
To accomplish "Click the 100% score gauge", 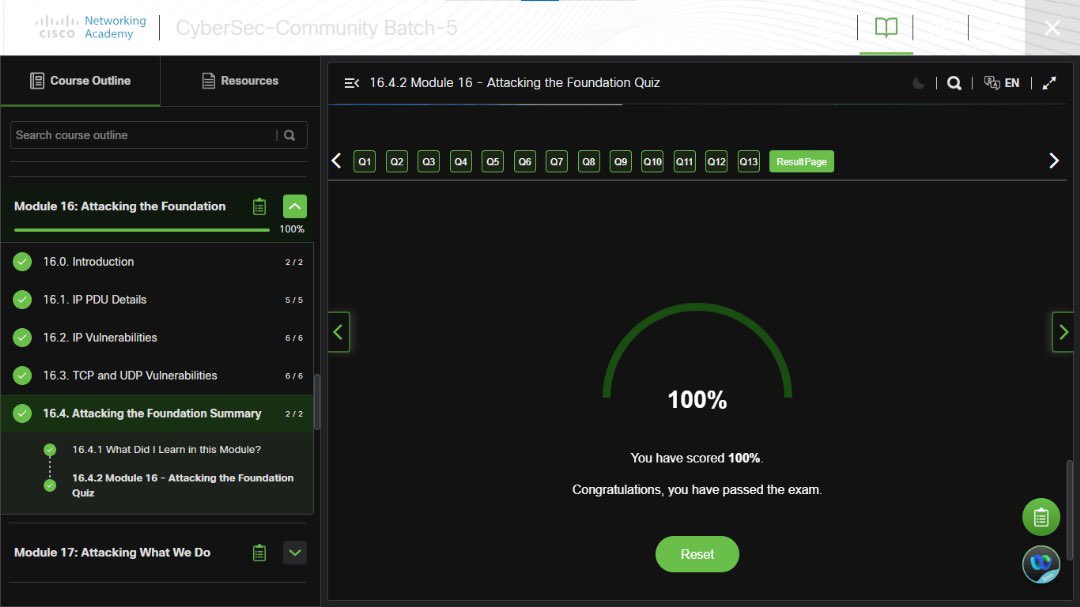I will [697, 358].
